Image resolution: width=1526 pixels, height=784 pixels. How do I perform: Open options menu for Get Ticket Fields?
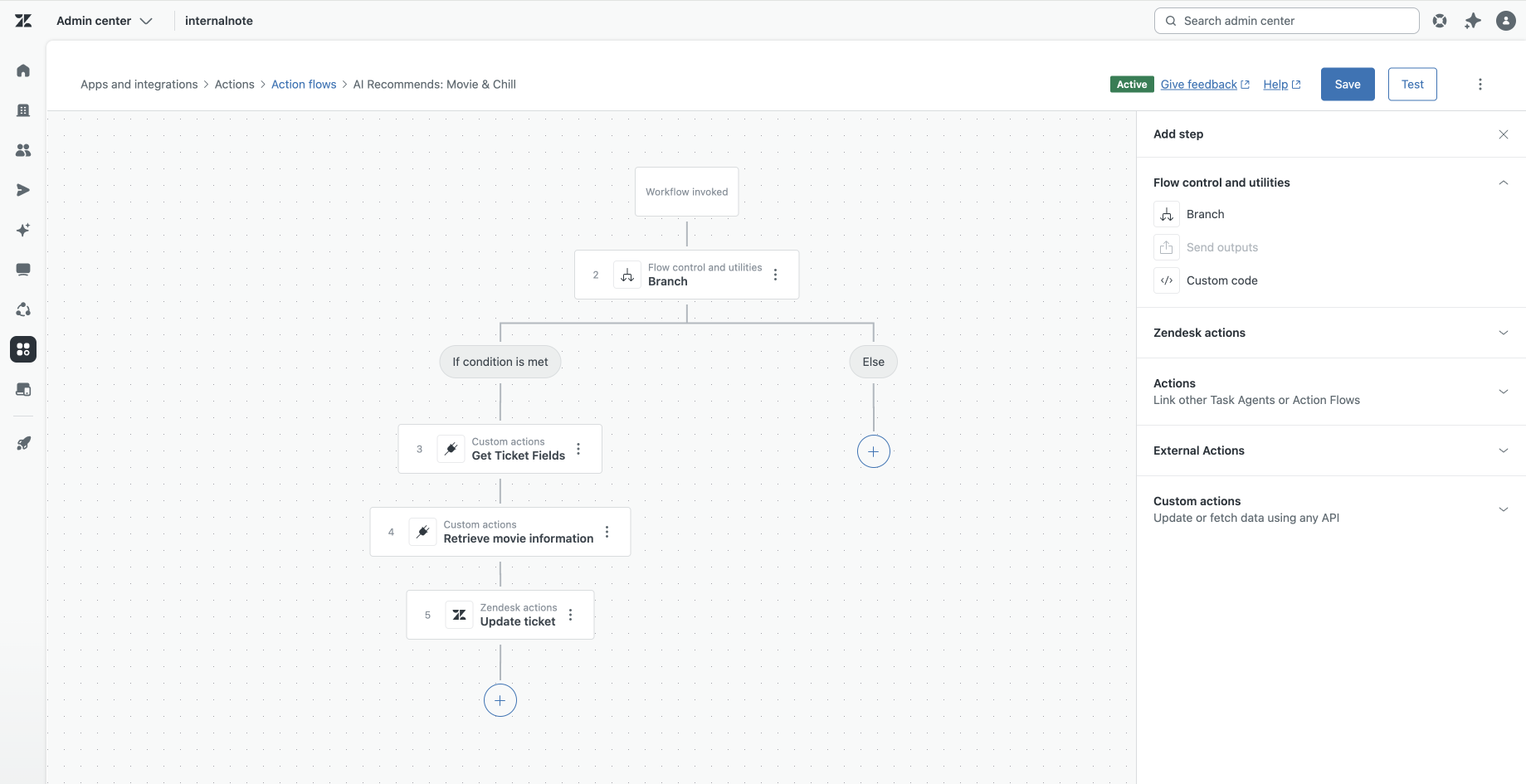pos(578,449)
